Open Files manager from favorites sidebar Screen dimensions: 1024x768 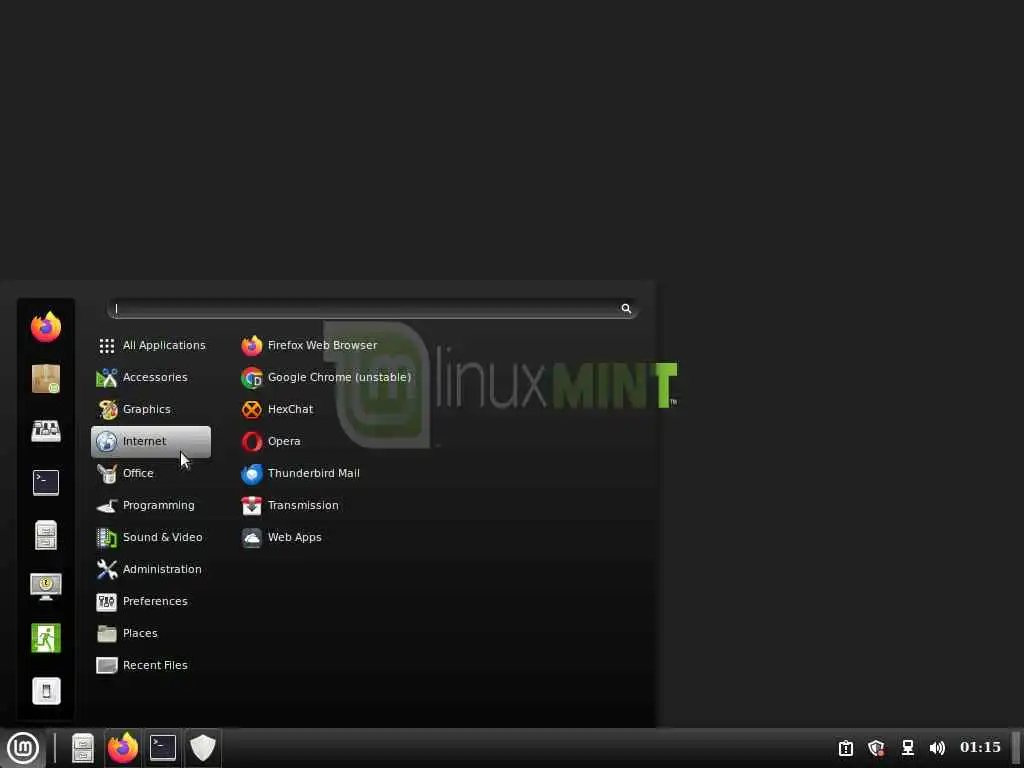[46, 535]
